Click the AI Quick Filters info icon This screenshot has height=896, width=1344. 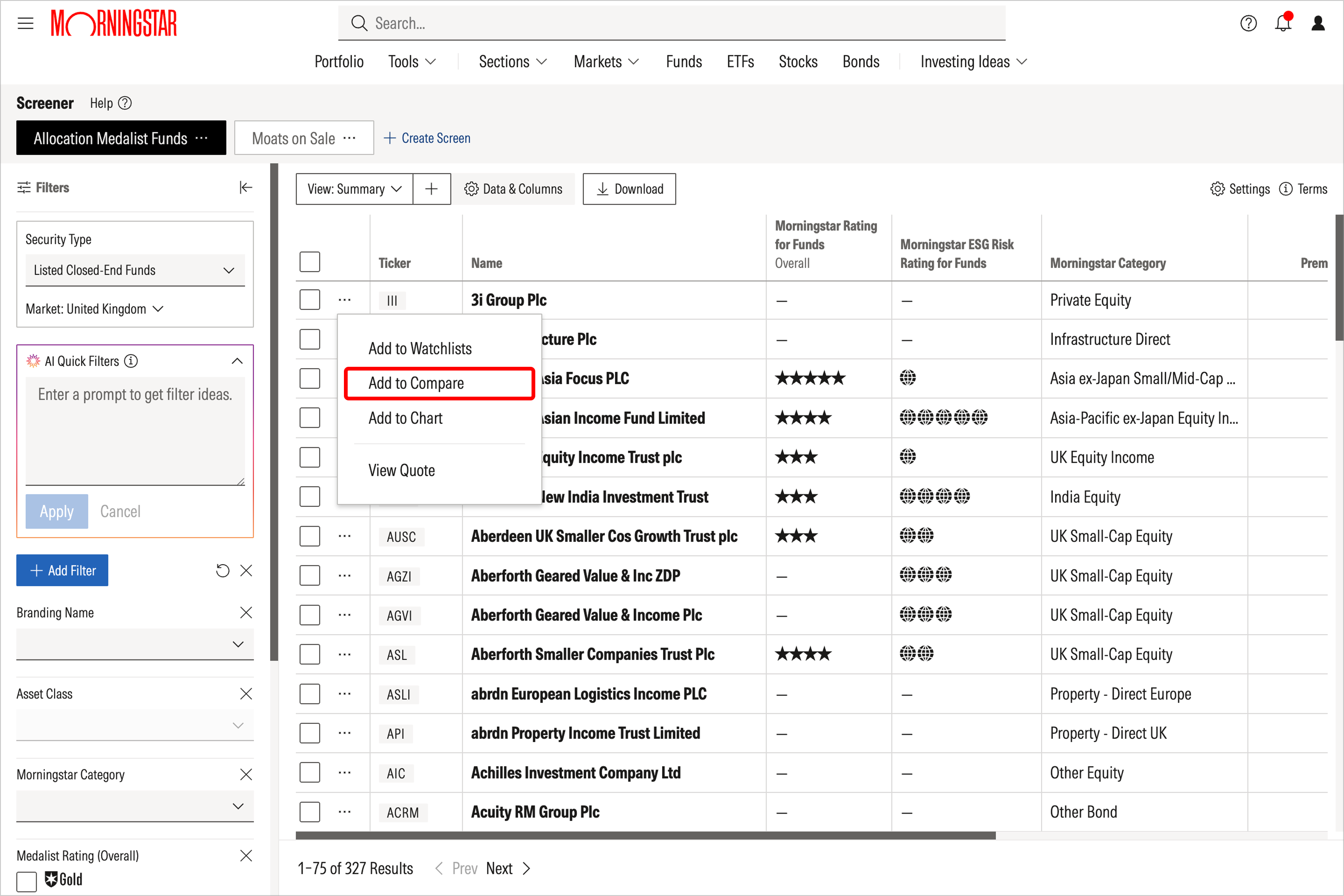[x=131, y=361]
